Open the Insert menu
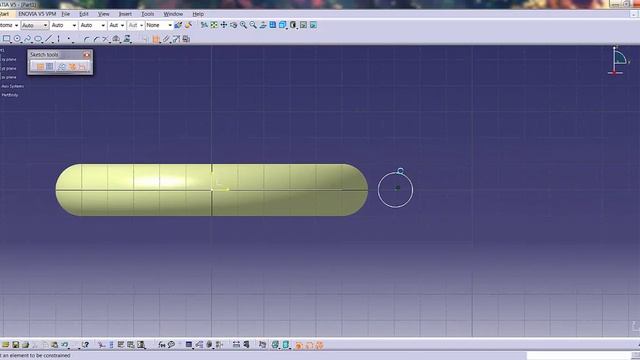This screenshot has width=640, height=360. tap(125, 14)
